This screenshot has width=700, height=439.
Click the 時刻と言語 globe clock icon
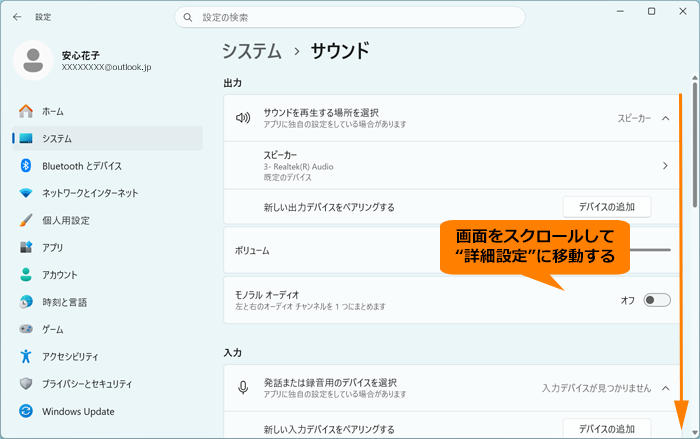coord(26,302)
